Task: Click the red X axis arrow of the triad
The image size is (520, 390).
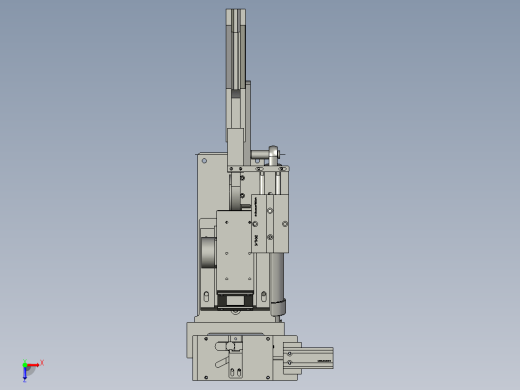Action: [33, 365]
